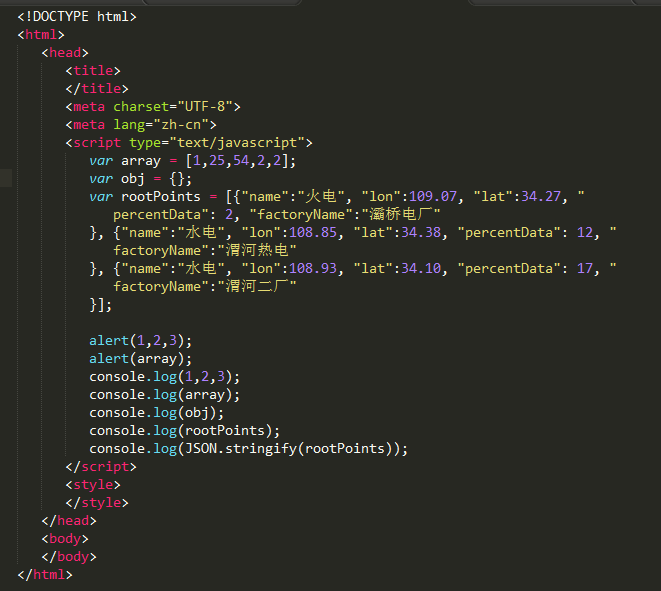Screen dimensions: 661x591
Task: Click the console.log(rootPoints); statement
Action: tap(185, 431)
